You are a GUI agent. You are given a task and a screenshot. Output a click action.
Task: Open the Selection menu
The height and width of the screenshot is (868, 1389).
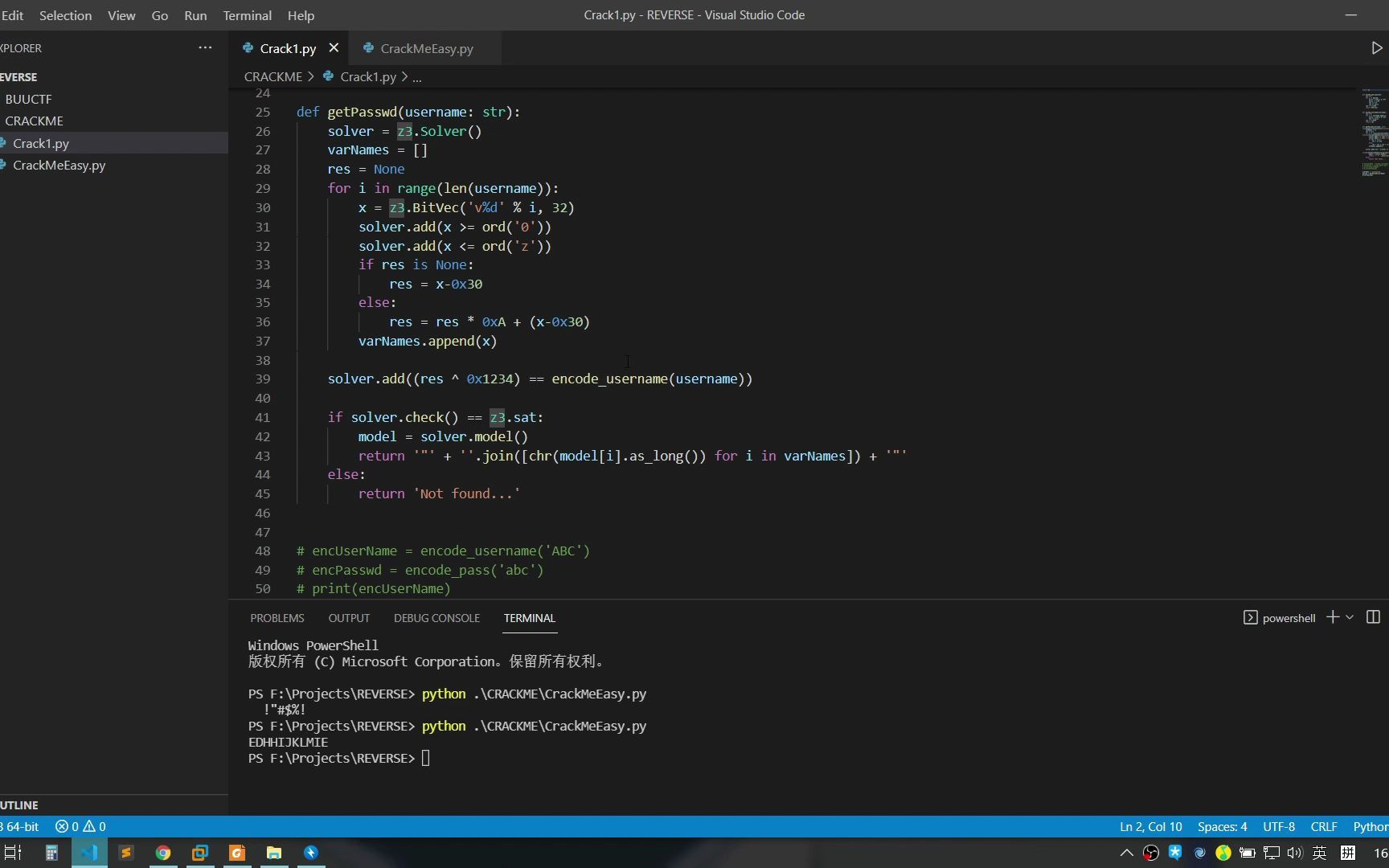click(65, 15)
